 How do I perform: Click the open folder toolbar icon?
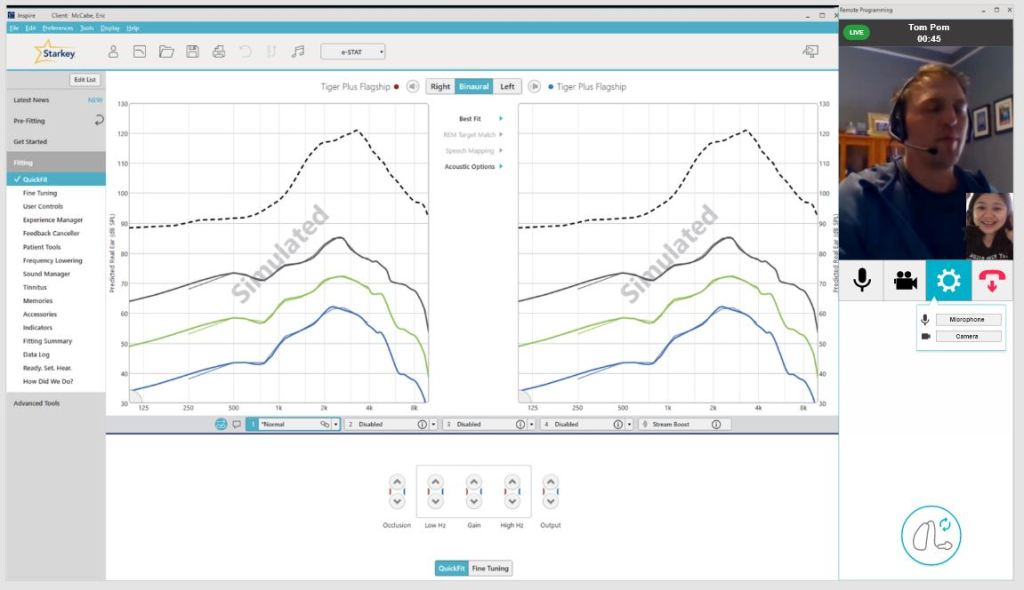166,51
